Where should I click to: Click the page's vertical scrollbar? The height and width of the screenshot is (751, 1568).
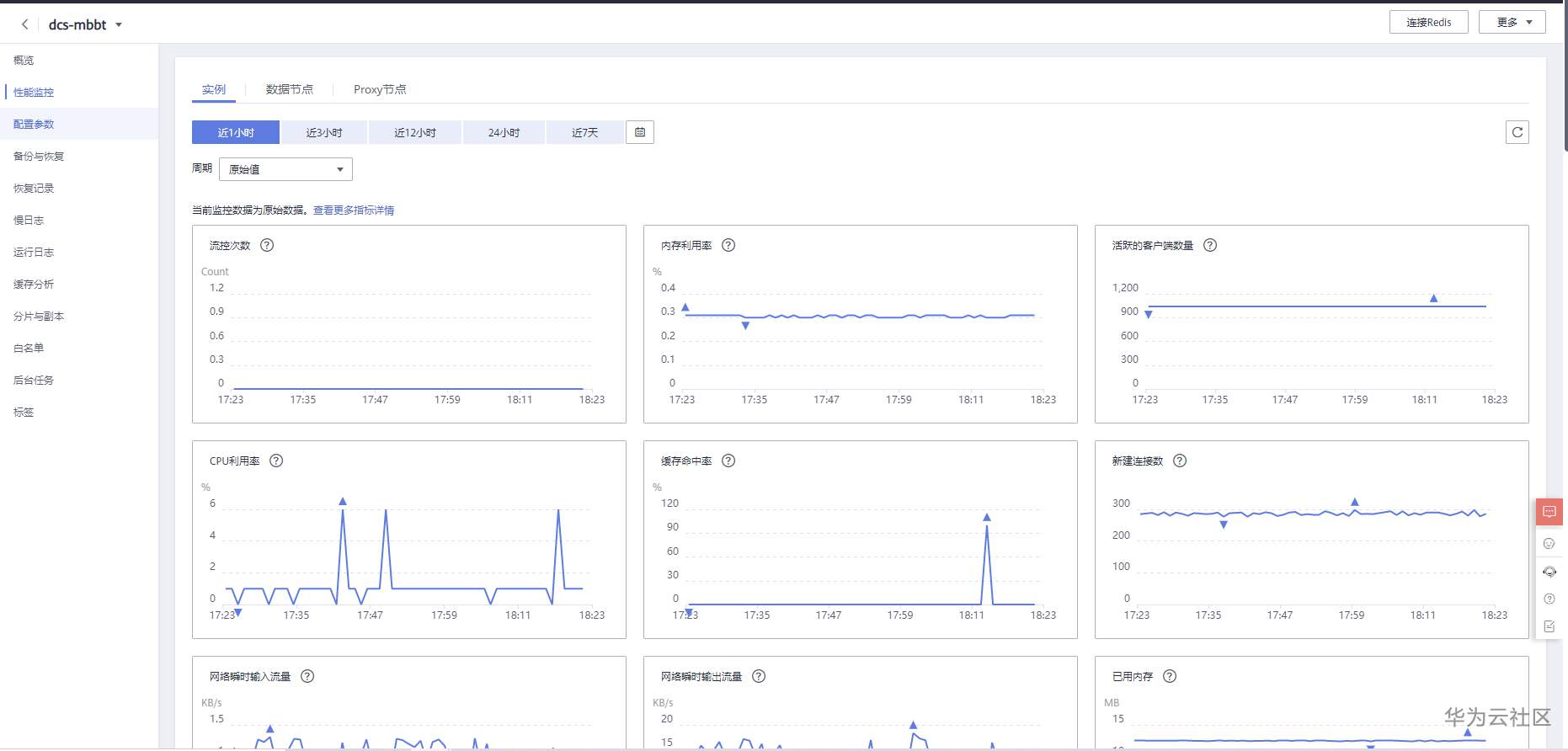(x=1565, y=77)
